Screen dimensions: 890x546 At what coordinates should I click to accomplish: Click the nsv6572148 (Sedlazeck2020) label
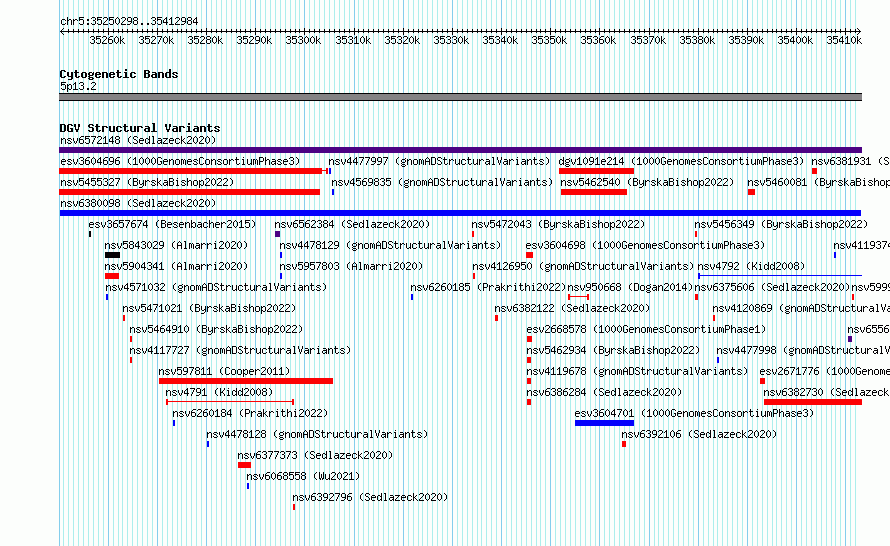coord(138,140)
